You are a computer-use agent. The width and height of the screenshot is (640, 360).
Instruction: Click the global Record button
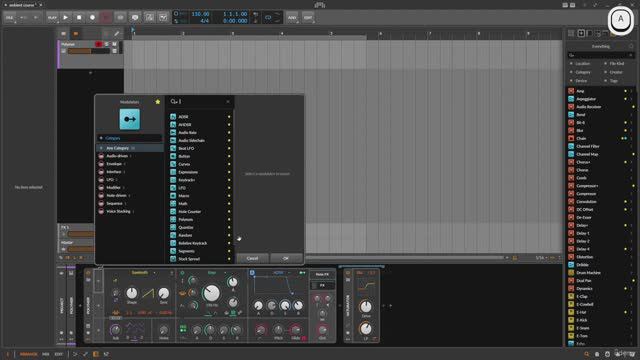click(x=92, y=18)
